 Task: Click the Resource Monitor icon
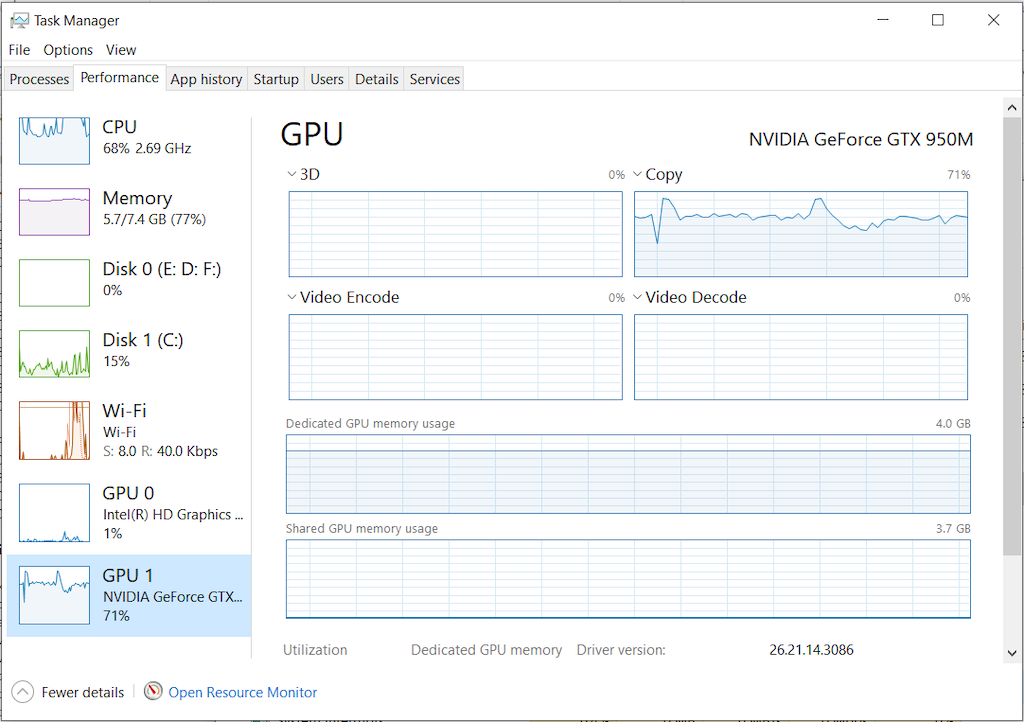pyautogui.click(x=153, y=691)
